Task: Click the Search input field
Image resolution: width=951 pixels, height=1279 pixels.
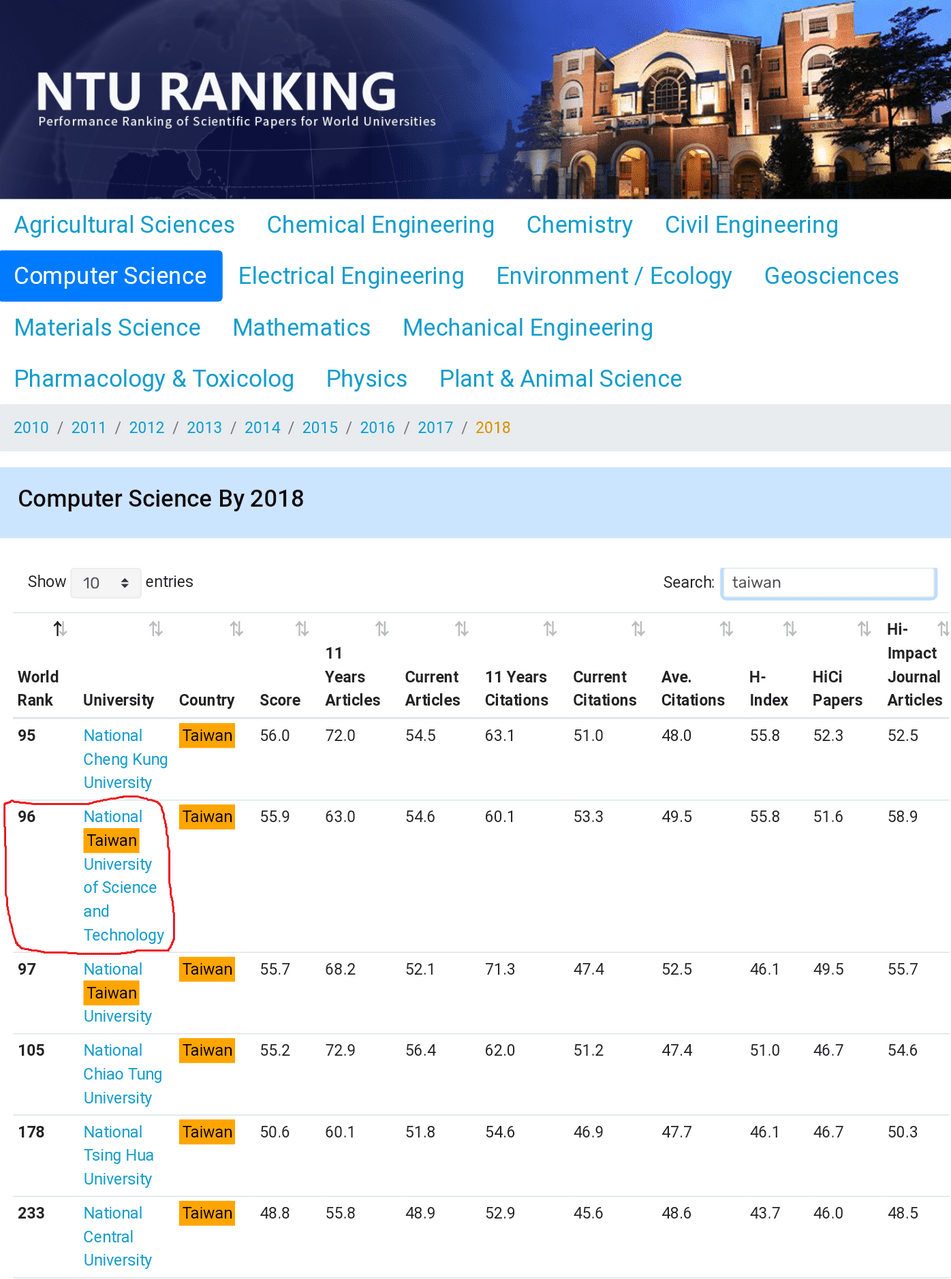Action: (x=829, y=582)
